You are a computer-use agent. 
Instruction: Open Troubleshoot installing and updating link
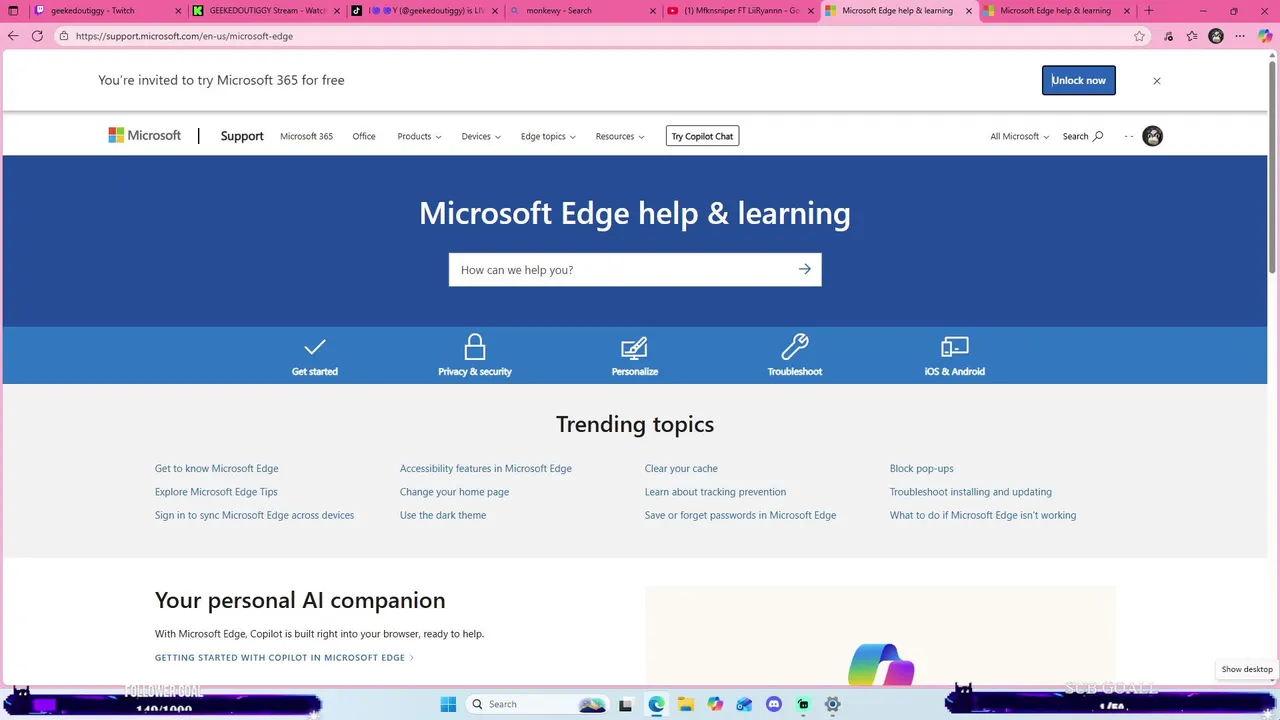[971, 492]
